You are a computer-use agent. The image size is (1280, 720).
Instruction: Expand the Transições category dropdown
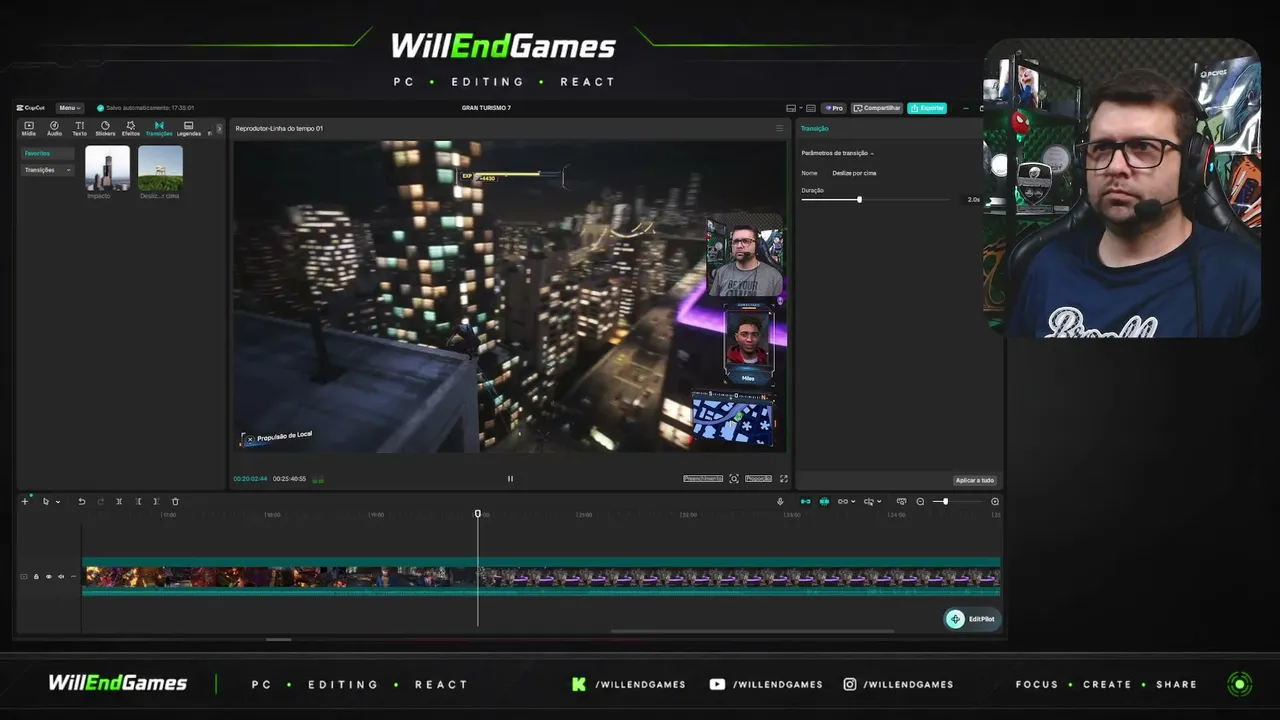(48, 170)
